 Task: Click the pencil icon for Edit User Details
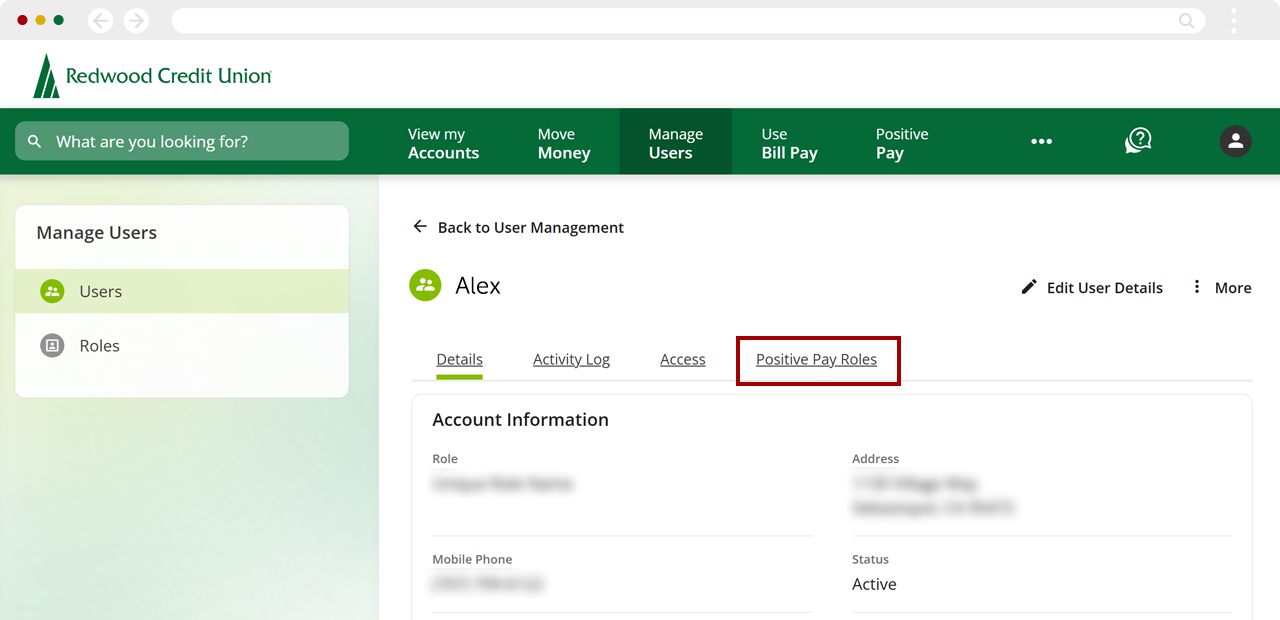[x=1029, y=287]
